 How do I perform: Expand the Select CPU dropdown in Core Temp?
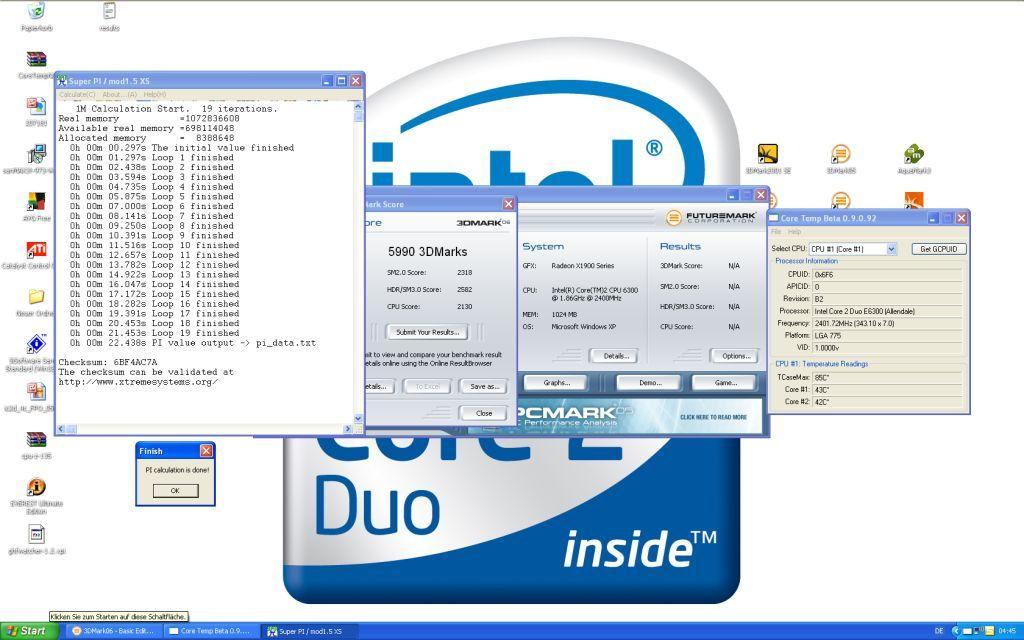tap(891, 249)
